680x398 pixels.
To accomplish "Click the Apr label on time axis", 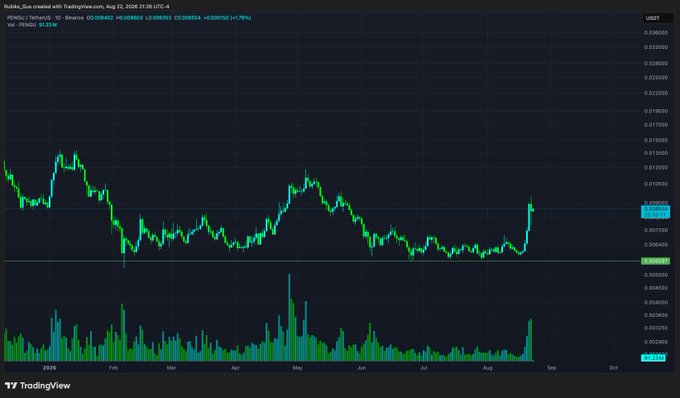I will pyautogui.click(x=235, y=368).
